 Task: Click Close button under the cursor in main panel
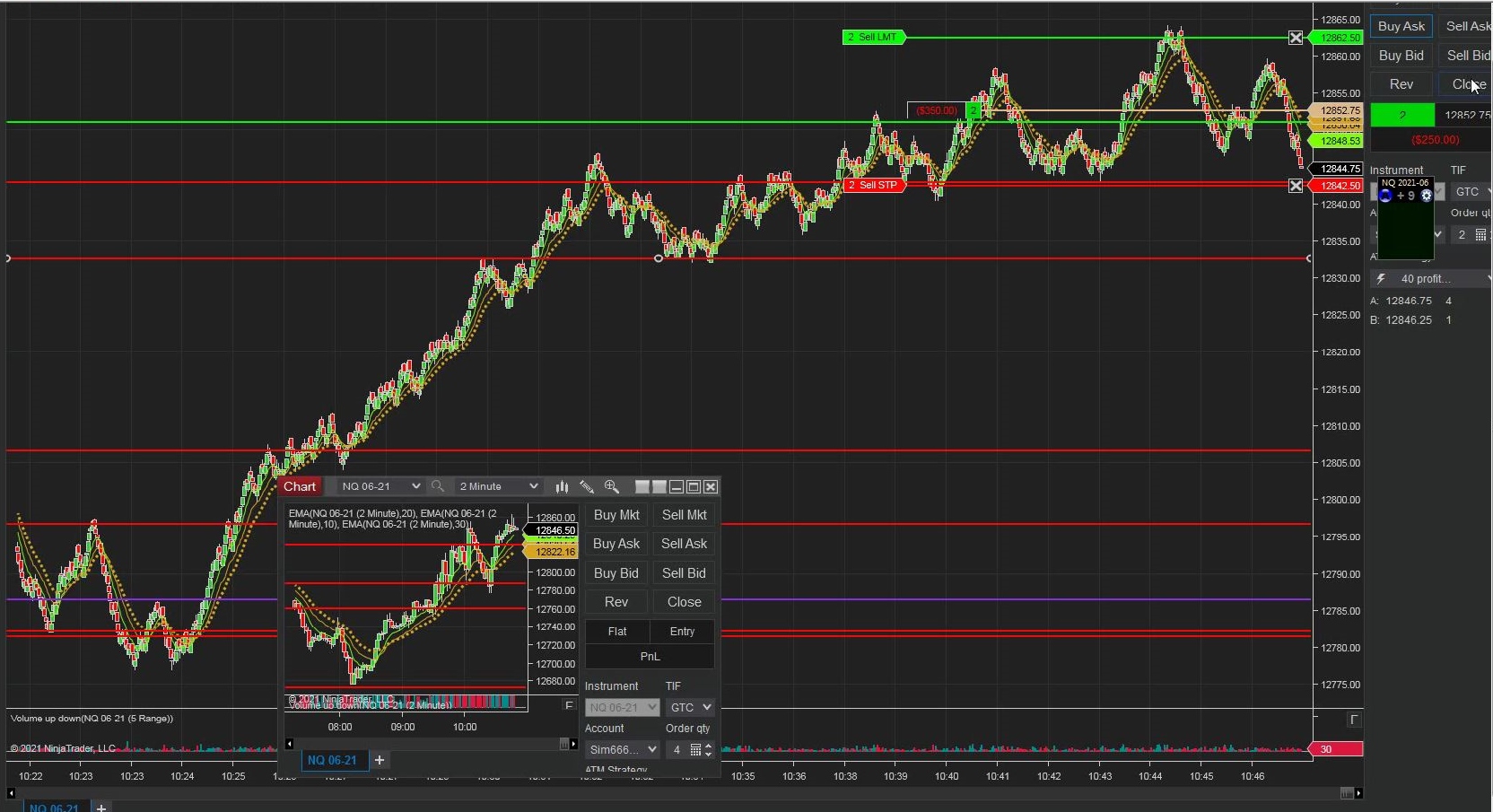[1466, 84]
